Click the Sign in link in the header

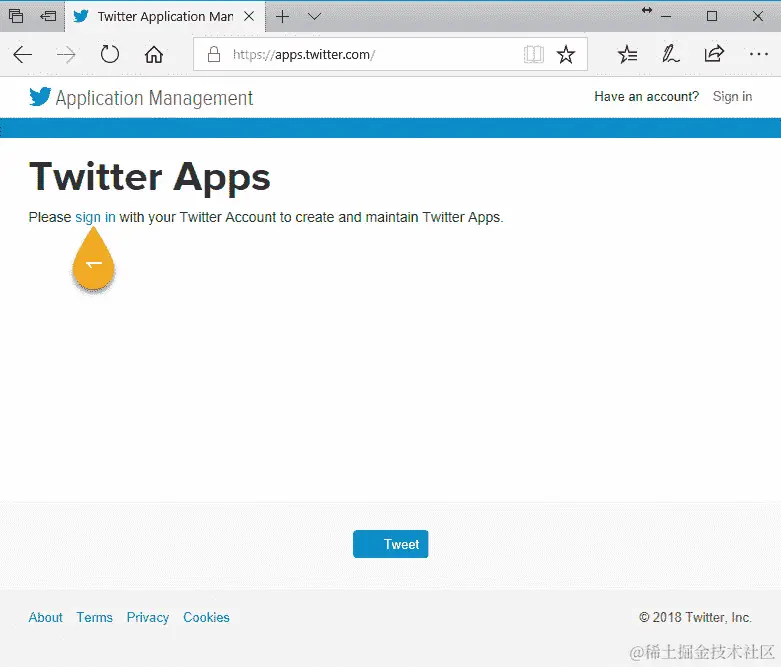pyautogui.click(x=732, y=97)
